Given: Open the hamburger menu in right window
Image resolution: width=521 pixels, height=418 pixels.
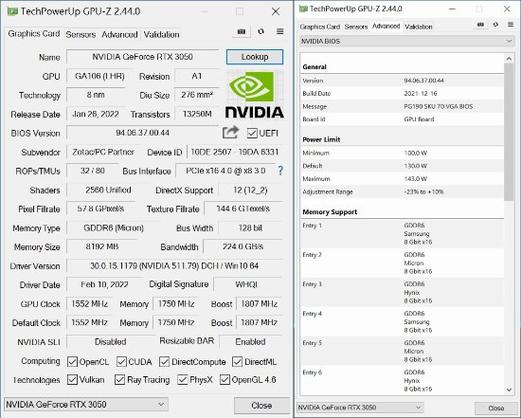Looking at the screenshot, I should tap(510, 25).
